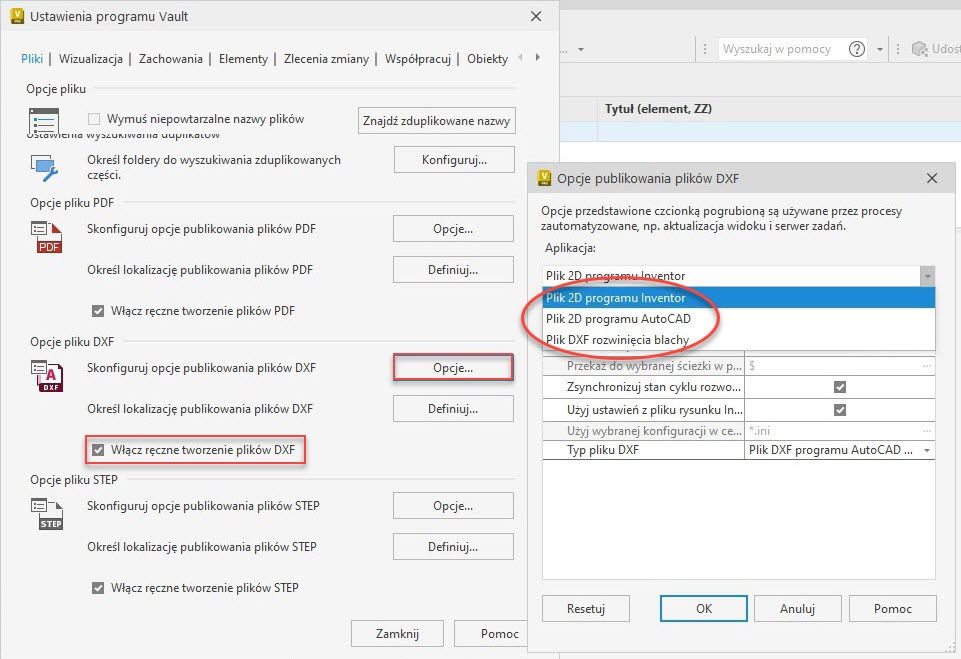961x659 pixels.
Task: Switch to the Pliki tab
Action: pyautogui.click(x=32, y=59)
